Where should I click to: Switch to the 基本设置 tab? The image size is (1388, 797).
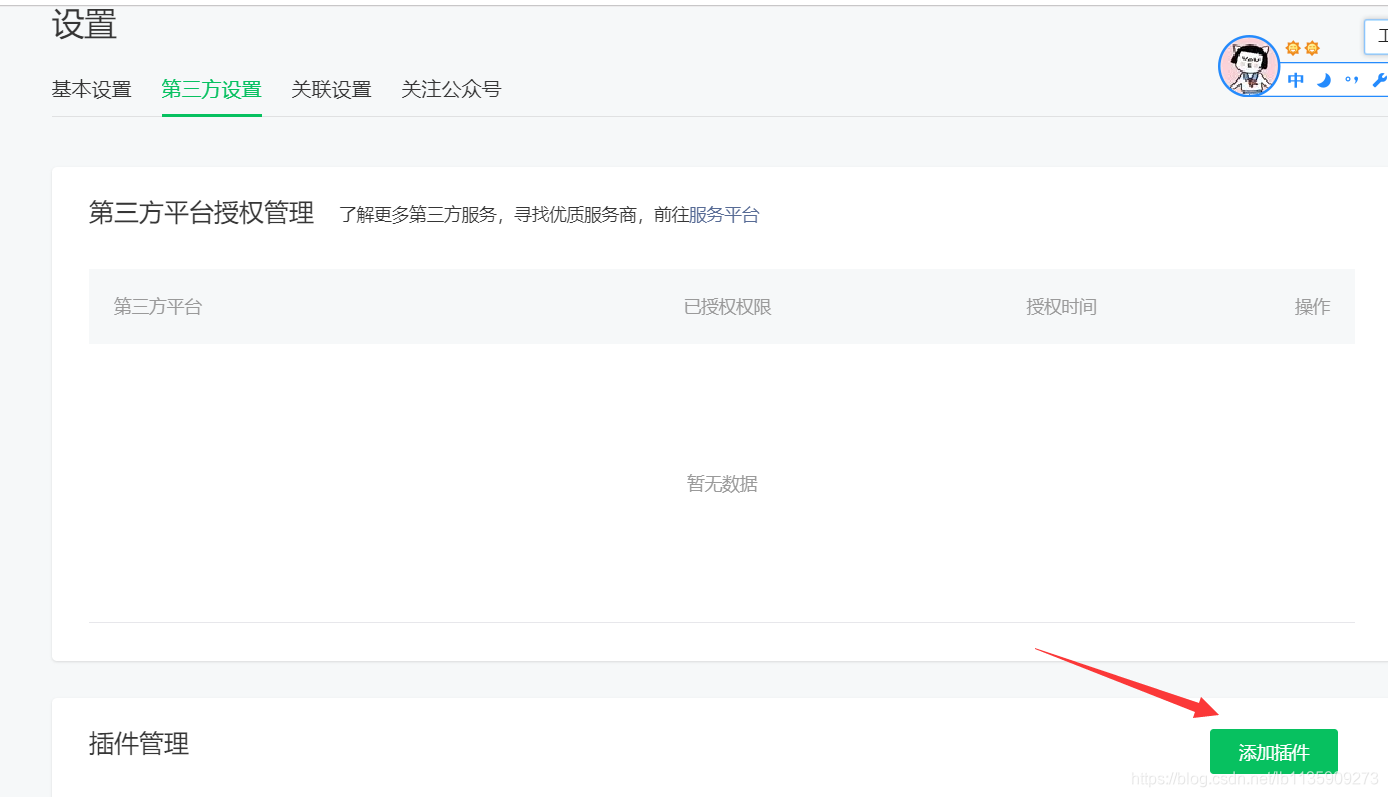(x=91, y=89)
